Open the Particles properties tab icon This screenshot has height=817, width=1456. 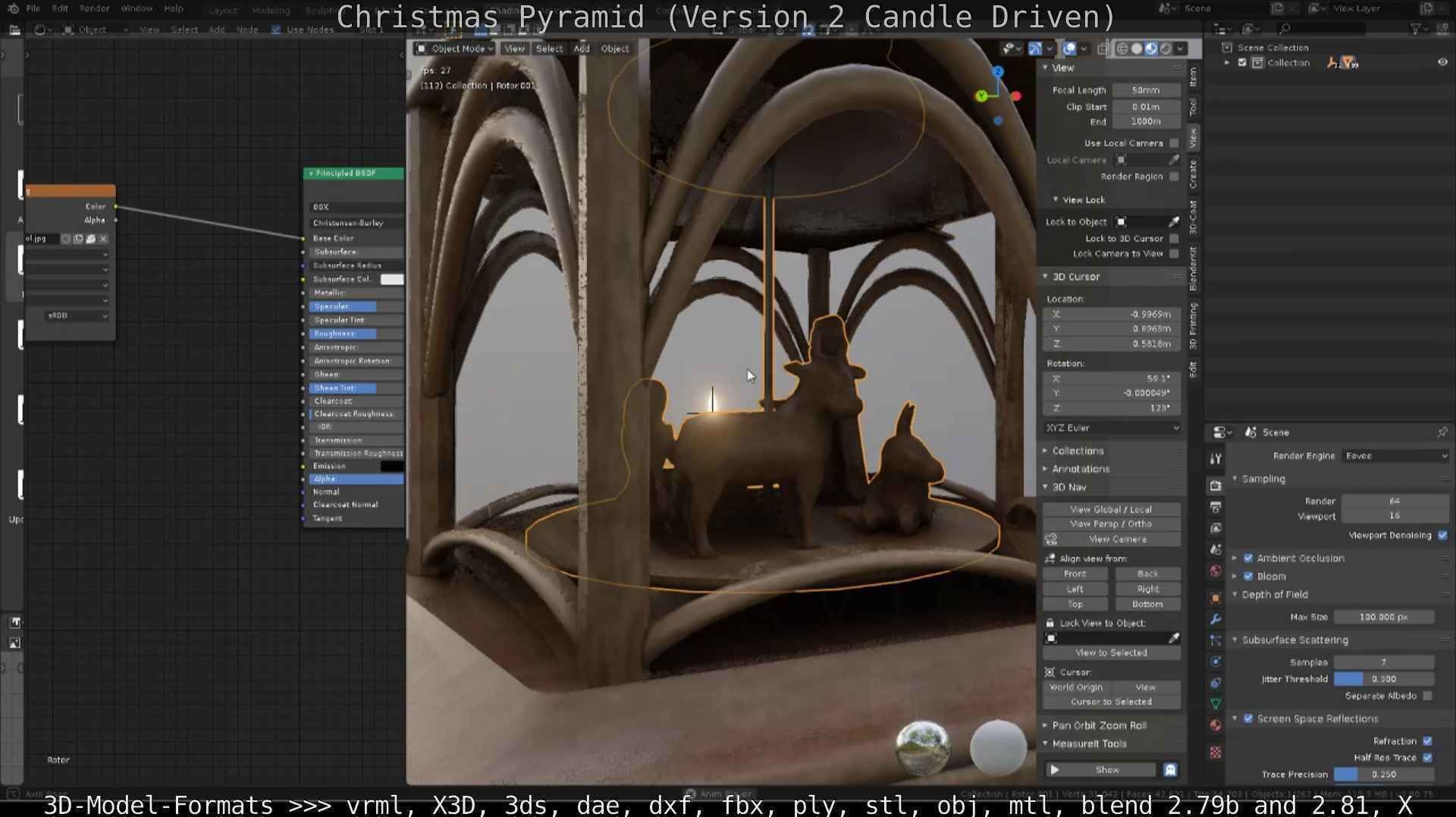1216,640
